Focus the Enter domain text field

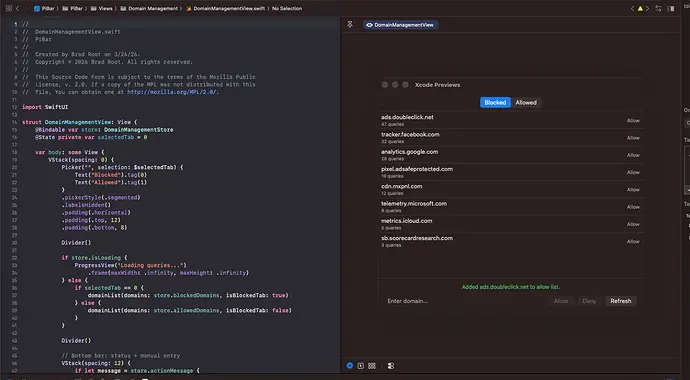pyautogui.click(x=464, y=301)
